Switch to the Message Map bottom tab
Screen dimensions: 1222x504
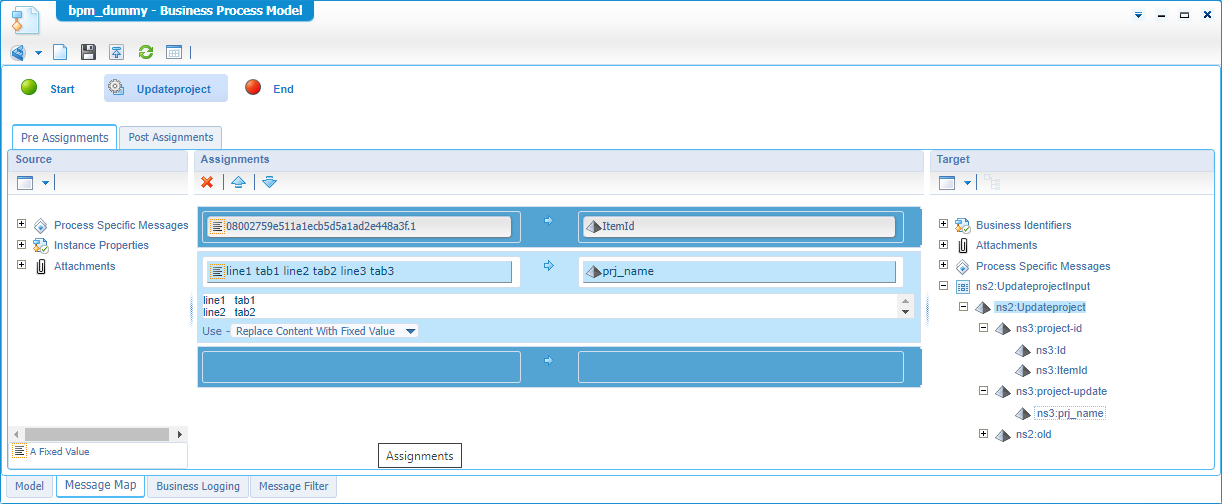point(100,485)
